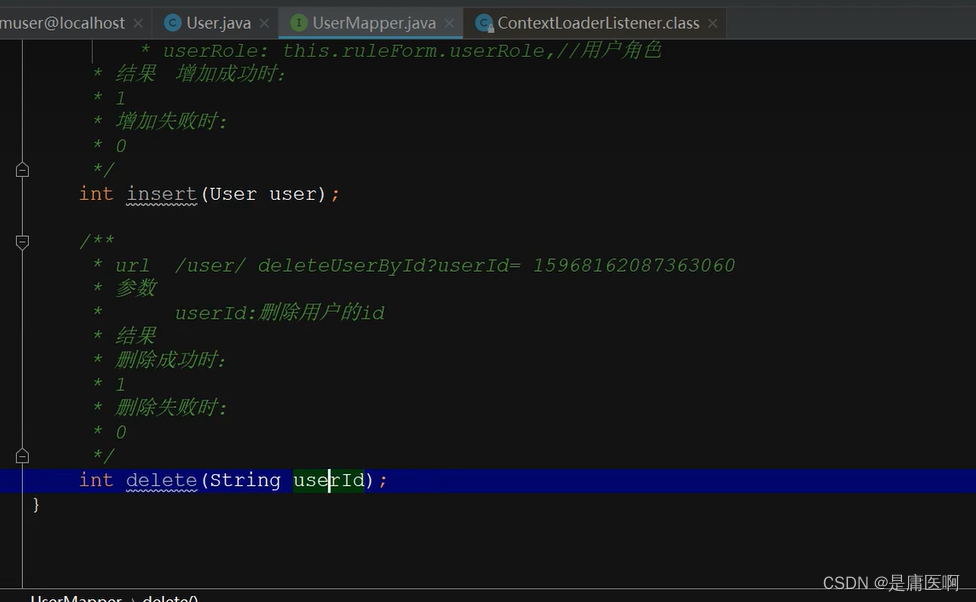Click the comment line 'userId:删除用户的id'
This screenshot has height=602, width=976.
(279, 313)
